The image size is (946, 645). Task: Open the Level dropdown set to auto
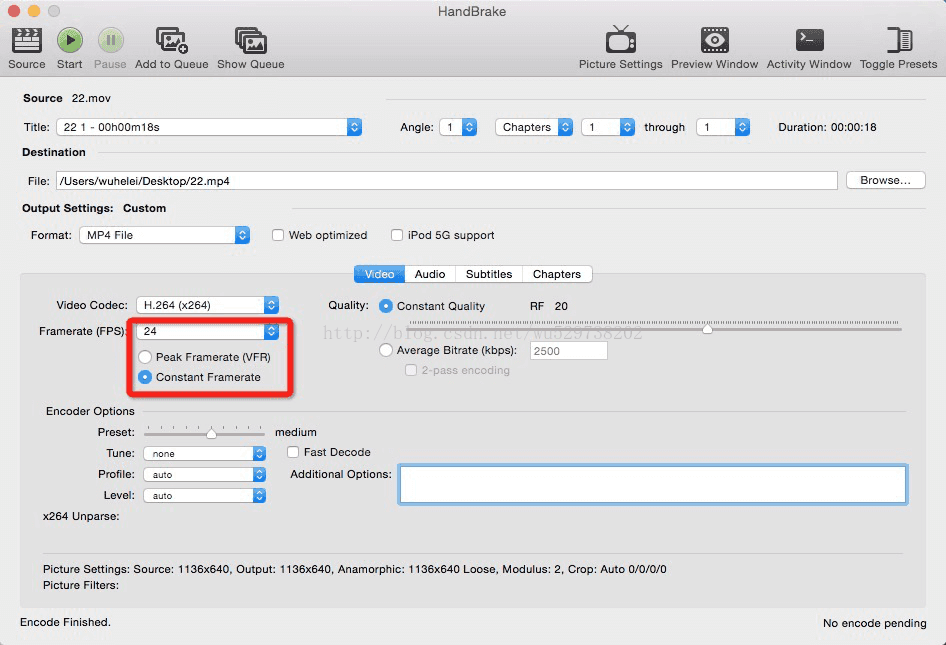click(205, 496)
